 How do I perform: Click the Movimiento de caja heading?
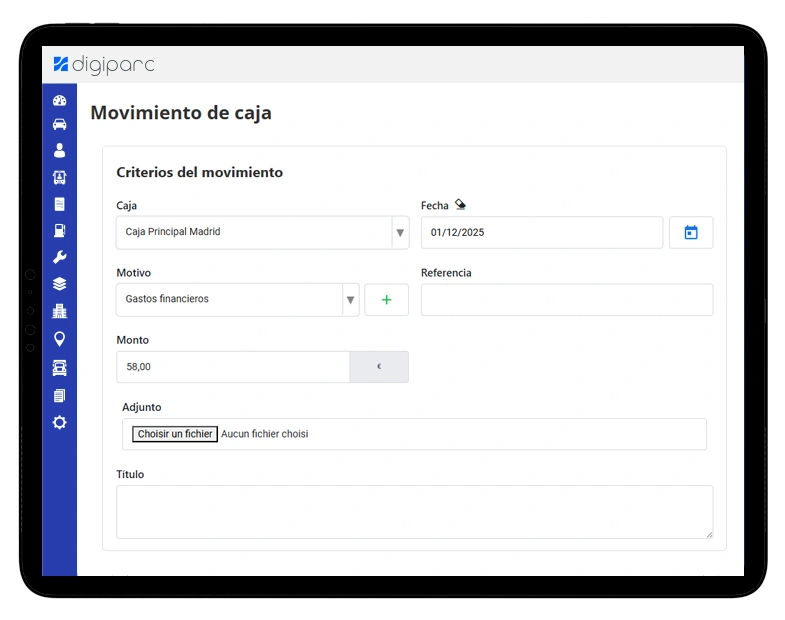[x=181, y=113]
